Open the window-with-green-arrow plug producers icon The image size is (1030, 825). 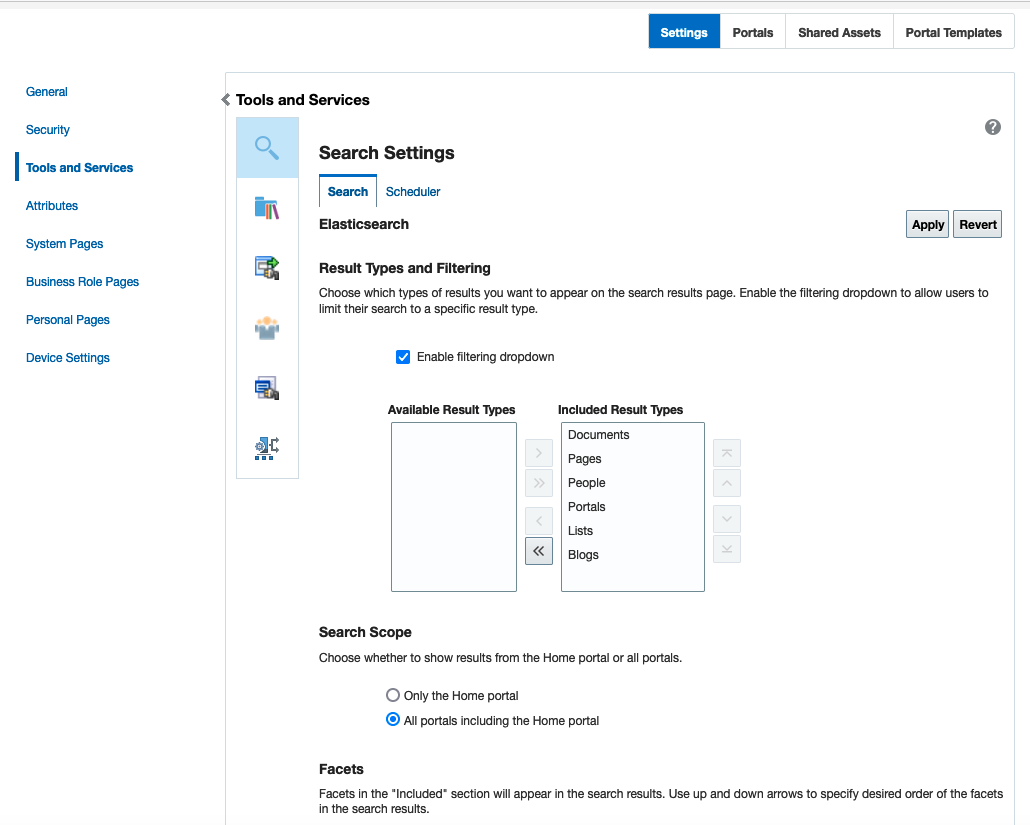267,268
